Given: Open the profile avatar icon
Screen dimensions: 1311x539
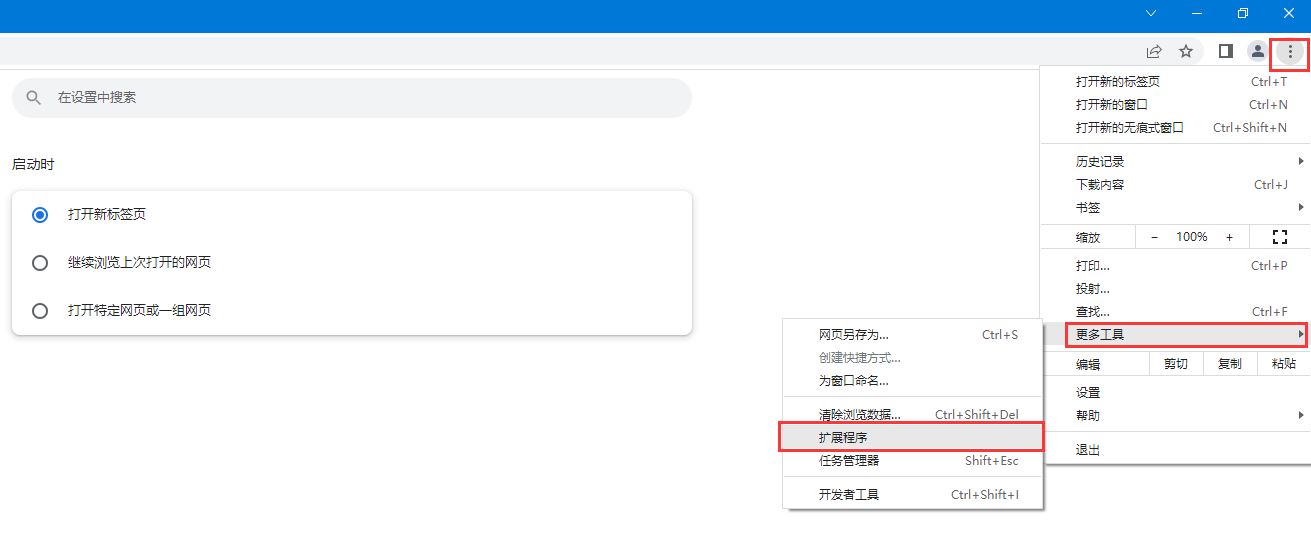Looking at the screenshot, I should [1258, 51].
